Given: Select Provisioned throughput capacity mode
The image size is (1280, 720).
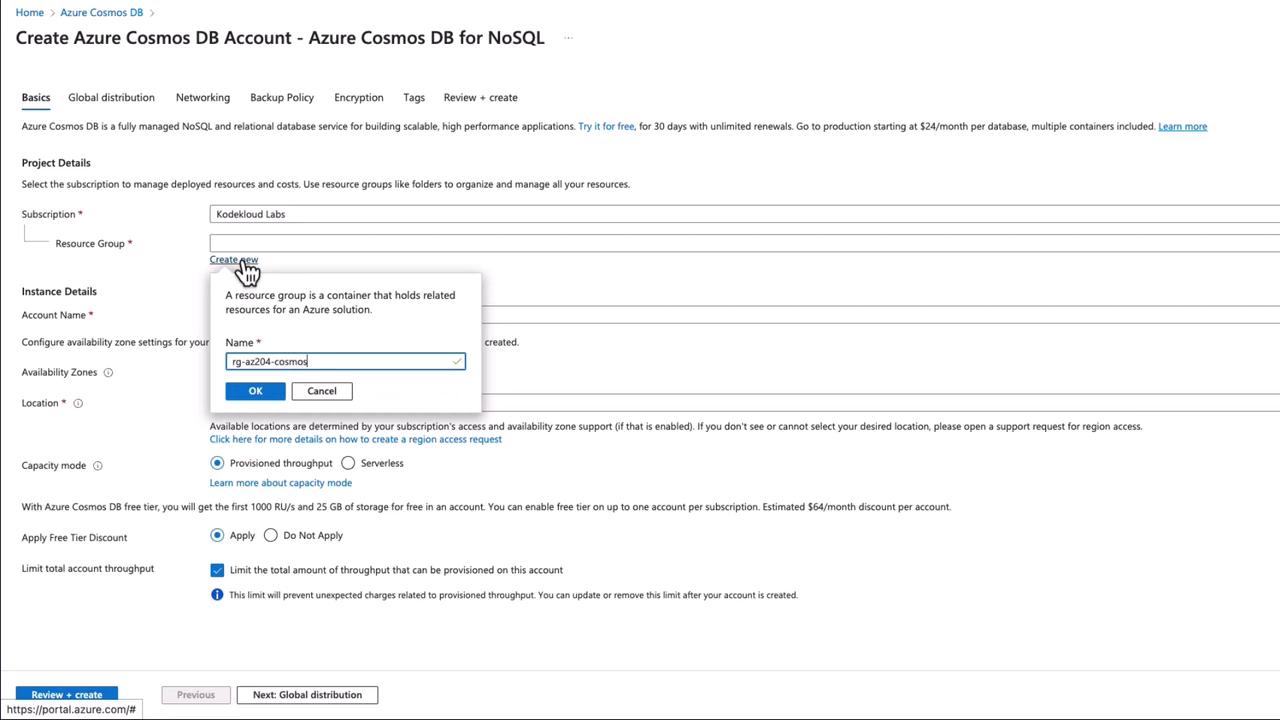Looking at the screenshot, I should [x=217, y=463].
